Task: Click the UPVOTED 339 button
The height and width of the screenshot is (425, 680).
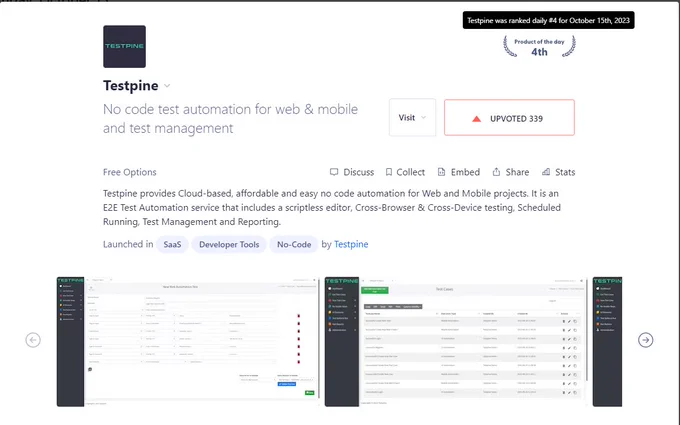Action: [509, 118]
